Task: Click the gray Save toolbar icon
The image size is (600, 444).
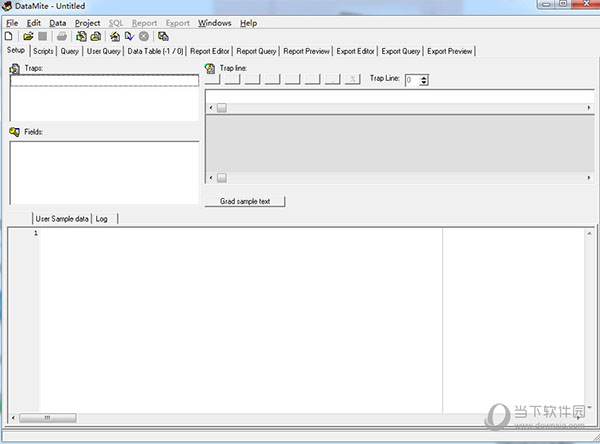Action: tap(42, 36)
